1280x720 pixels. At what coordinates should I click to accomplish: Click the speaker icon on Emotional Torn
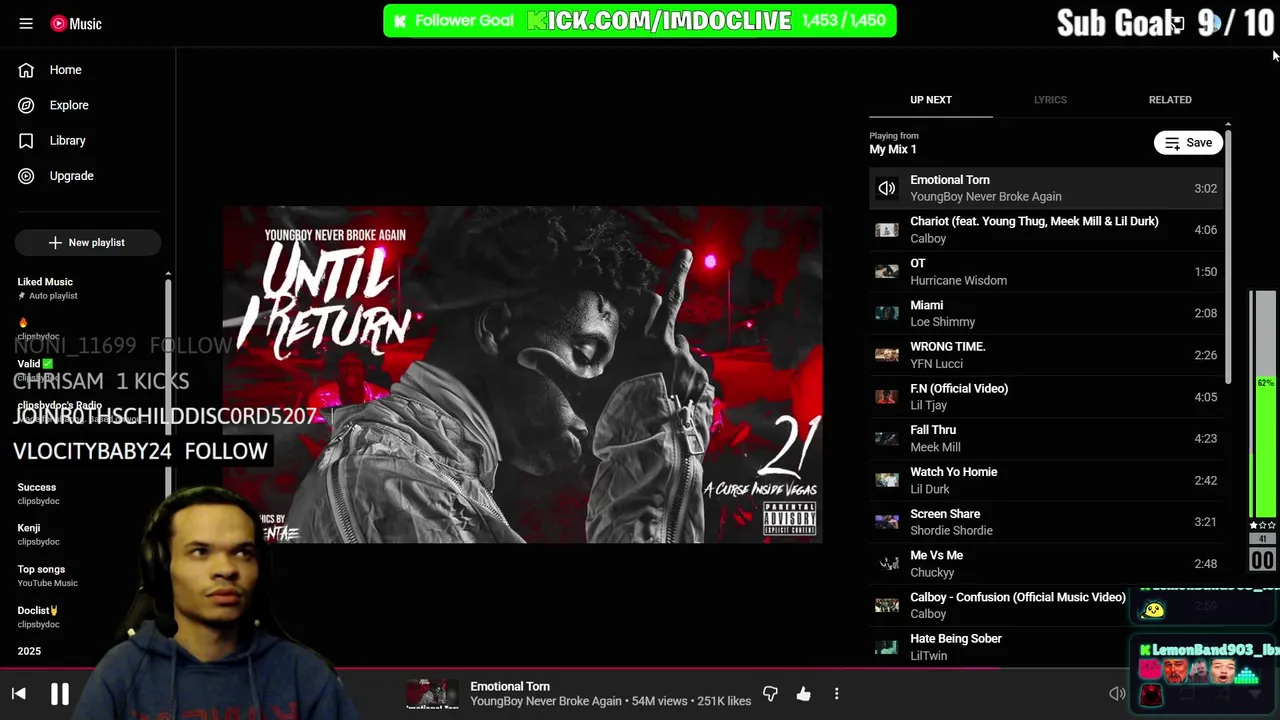coord(886,188)
